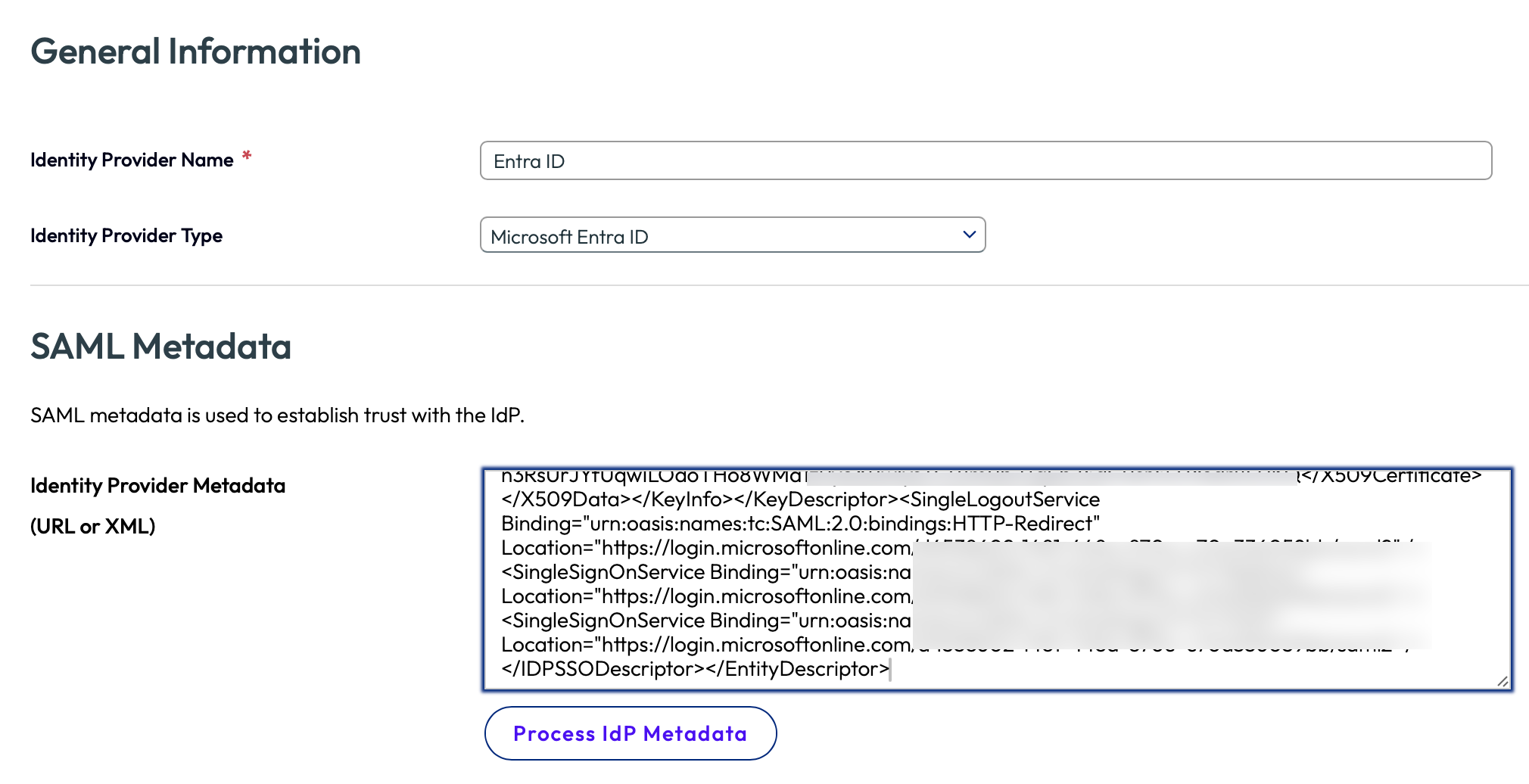Click the SAML Metadata heading

[160, 347]
